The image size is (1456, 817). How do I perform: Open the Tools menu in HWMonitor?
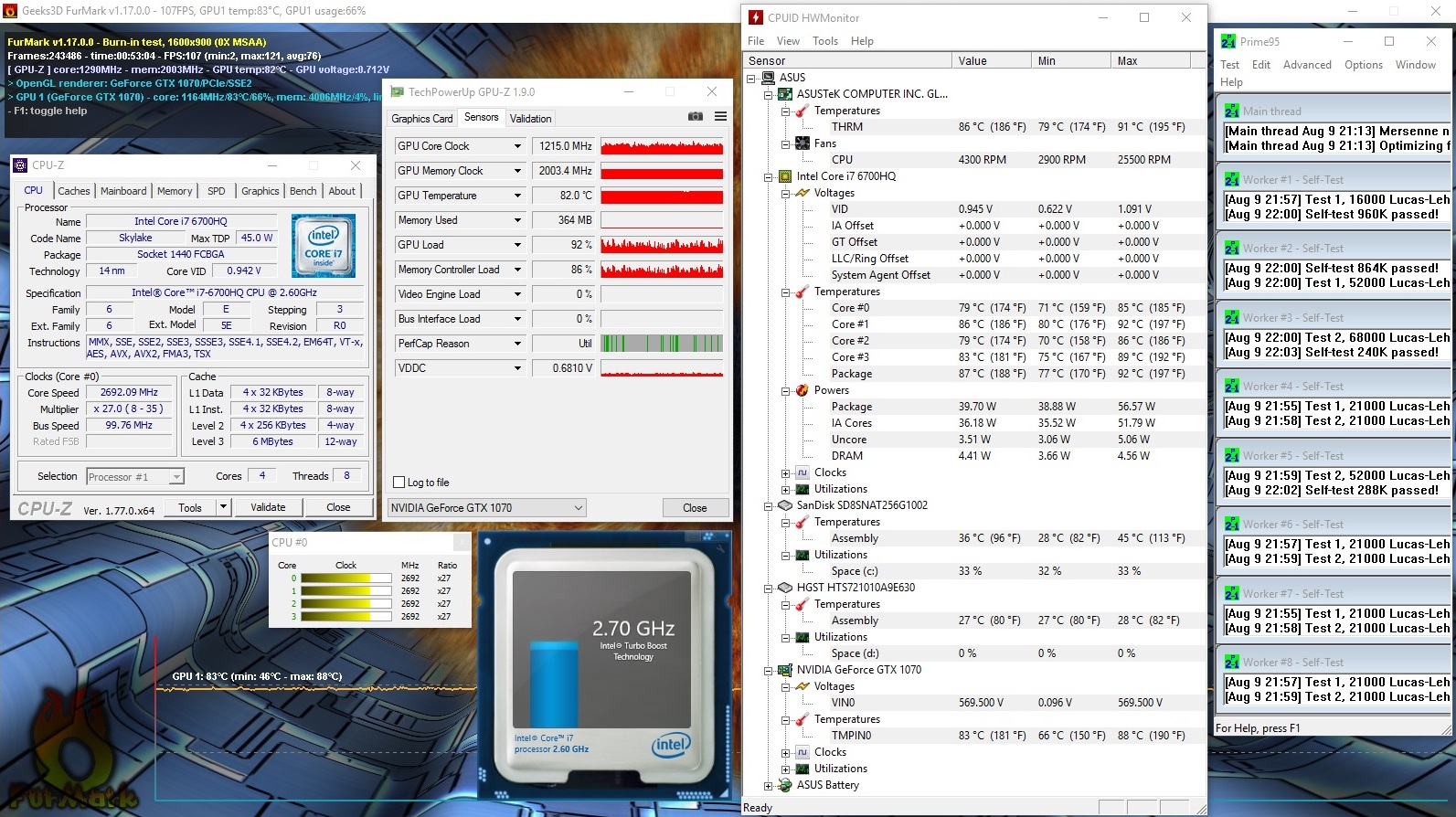[825, 41]
